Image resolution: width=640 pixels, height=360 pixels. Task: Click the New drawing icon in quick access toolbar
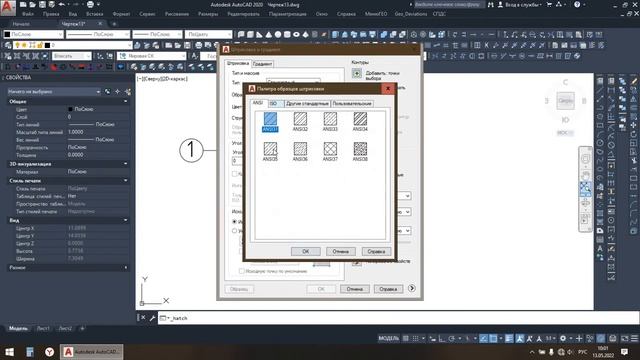(x=23, y=4)
